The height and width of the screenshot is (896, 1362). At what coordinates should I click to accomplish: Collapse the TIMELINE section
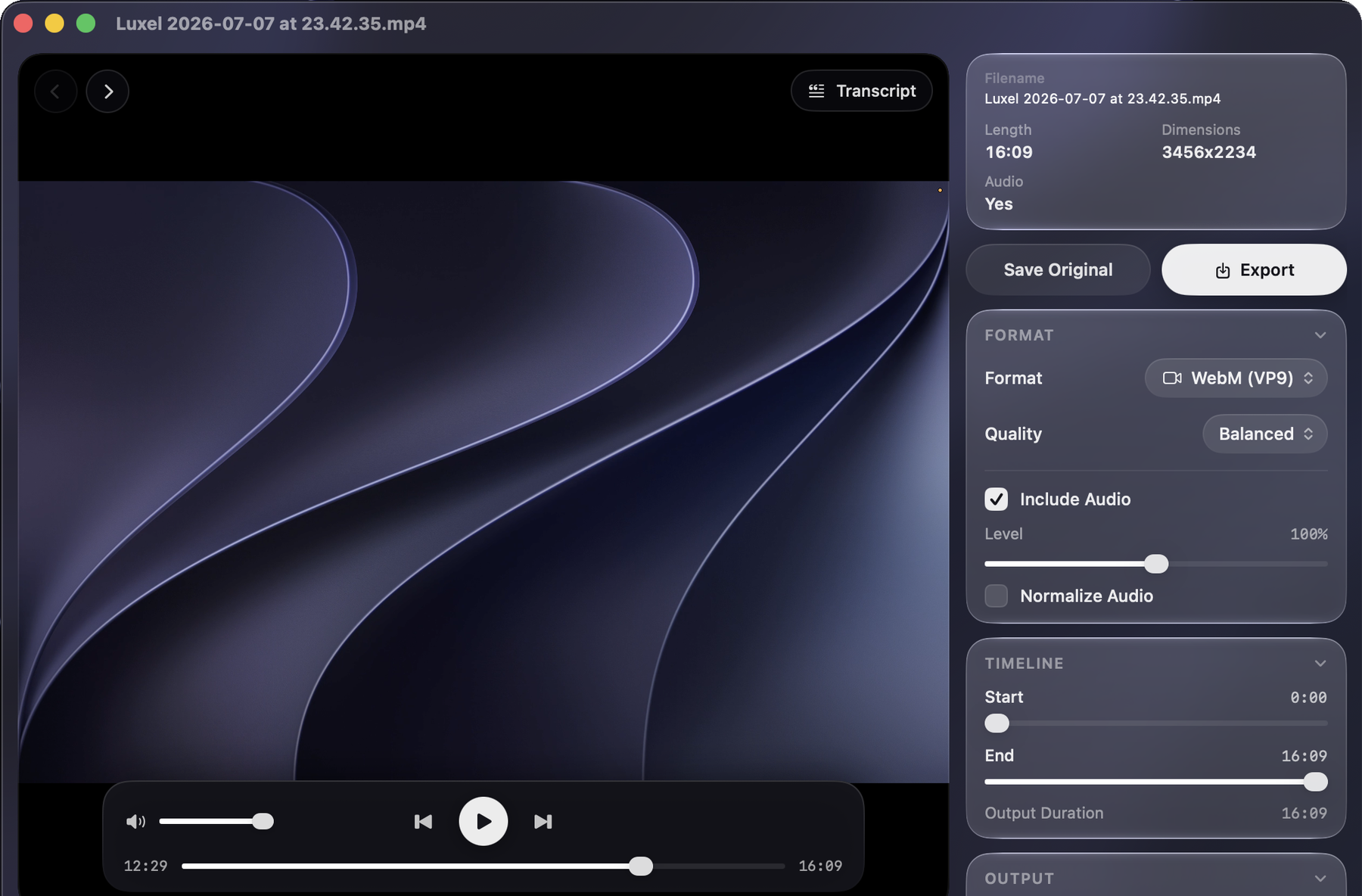pyautogui.click(x=1320, y=664)
